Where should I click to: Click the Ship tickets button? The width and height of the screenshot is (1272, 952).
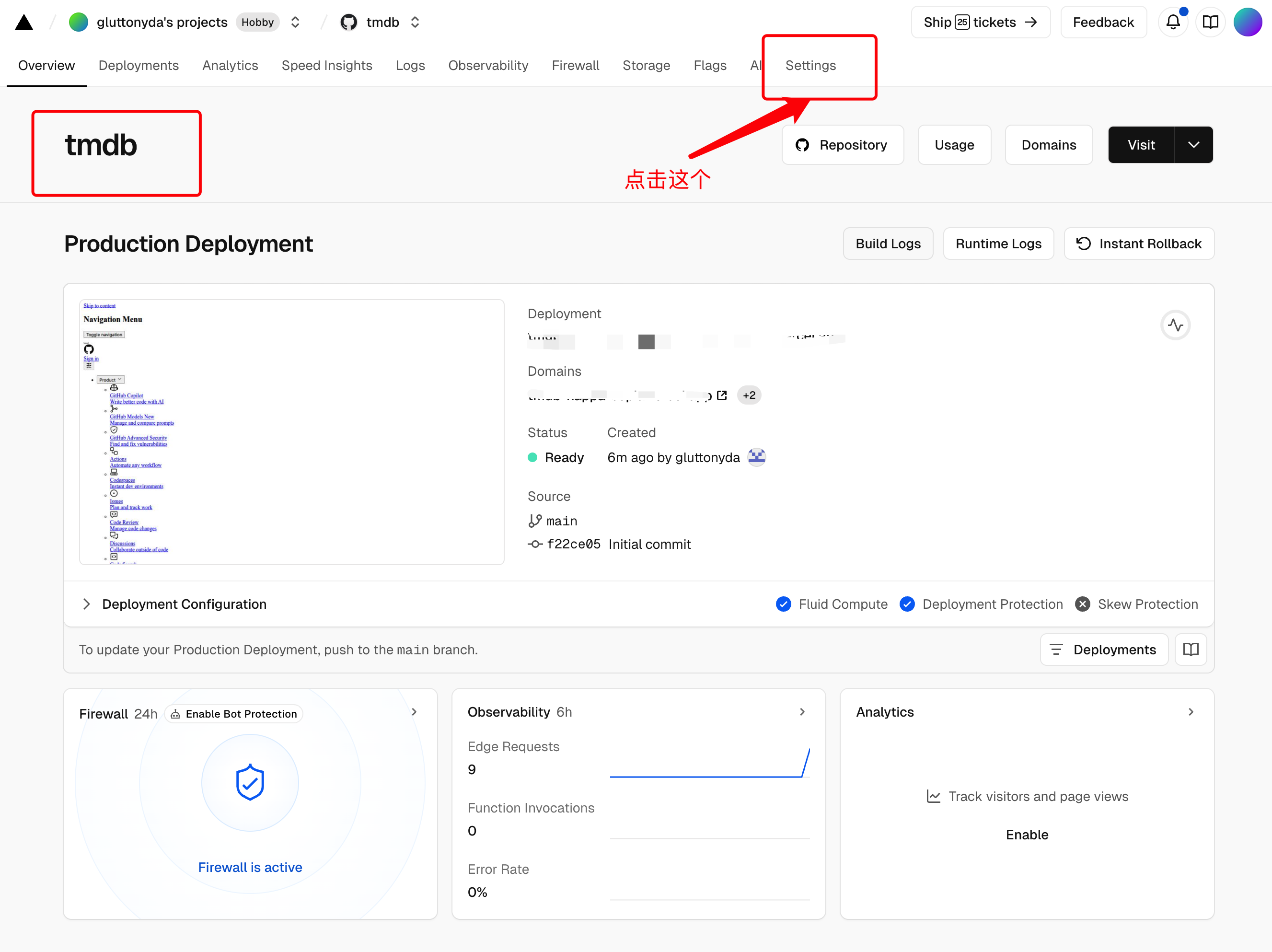point(981,23)
